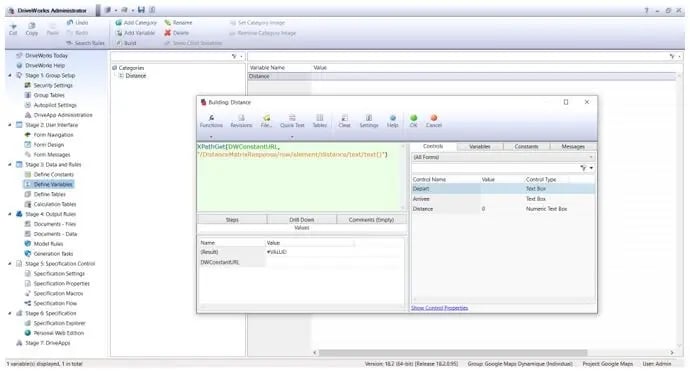Click Add Category
Viewport: 690px width, 375px height.
point(136,22)
